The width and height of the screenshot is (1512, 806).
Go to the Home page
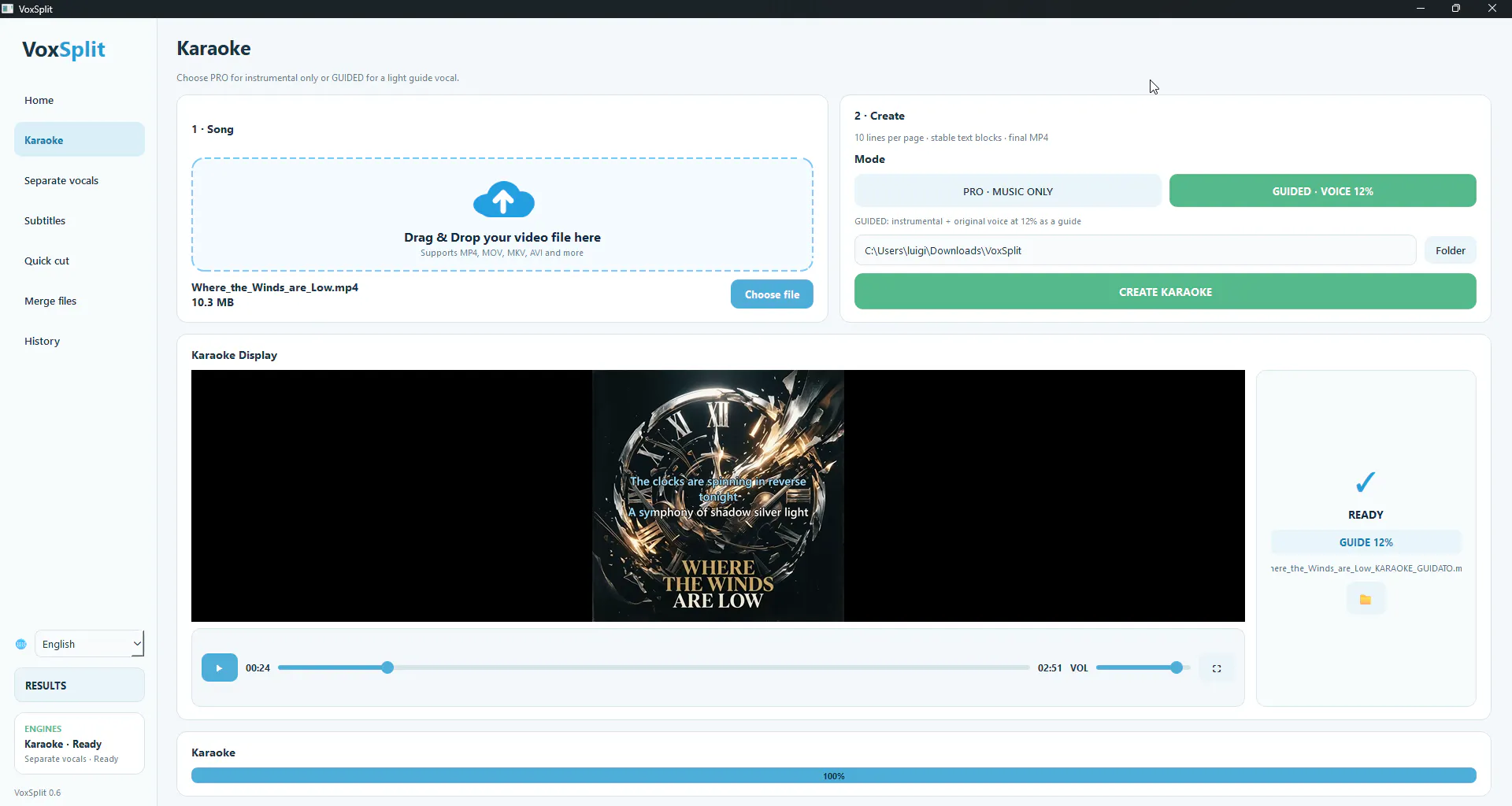[x=80, y=100]
